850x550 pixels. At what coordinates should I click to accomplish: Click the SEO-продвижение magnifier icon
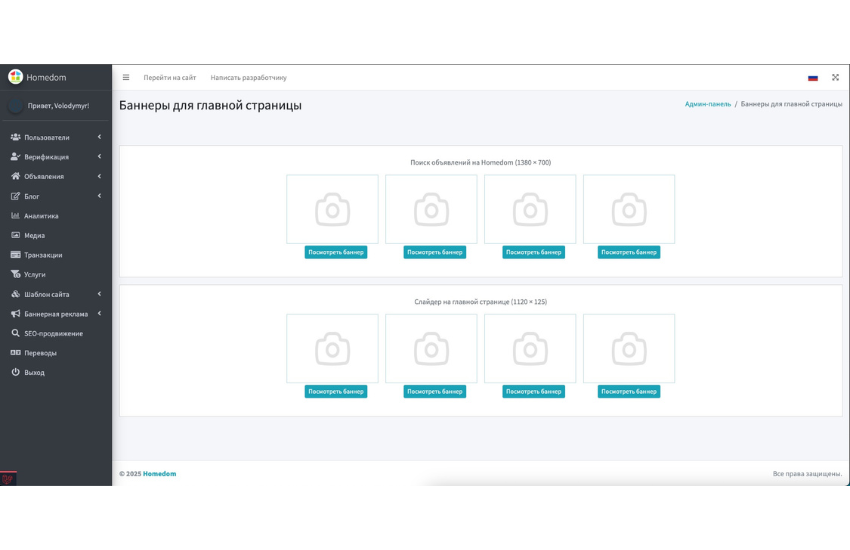click(x=15, y=333)
